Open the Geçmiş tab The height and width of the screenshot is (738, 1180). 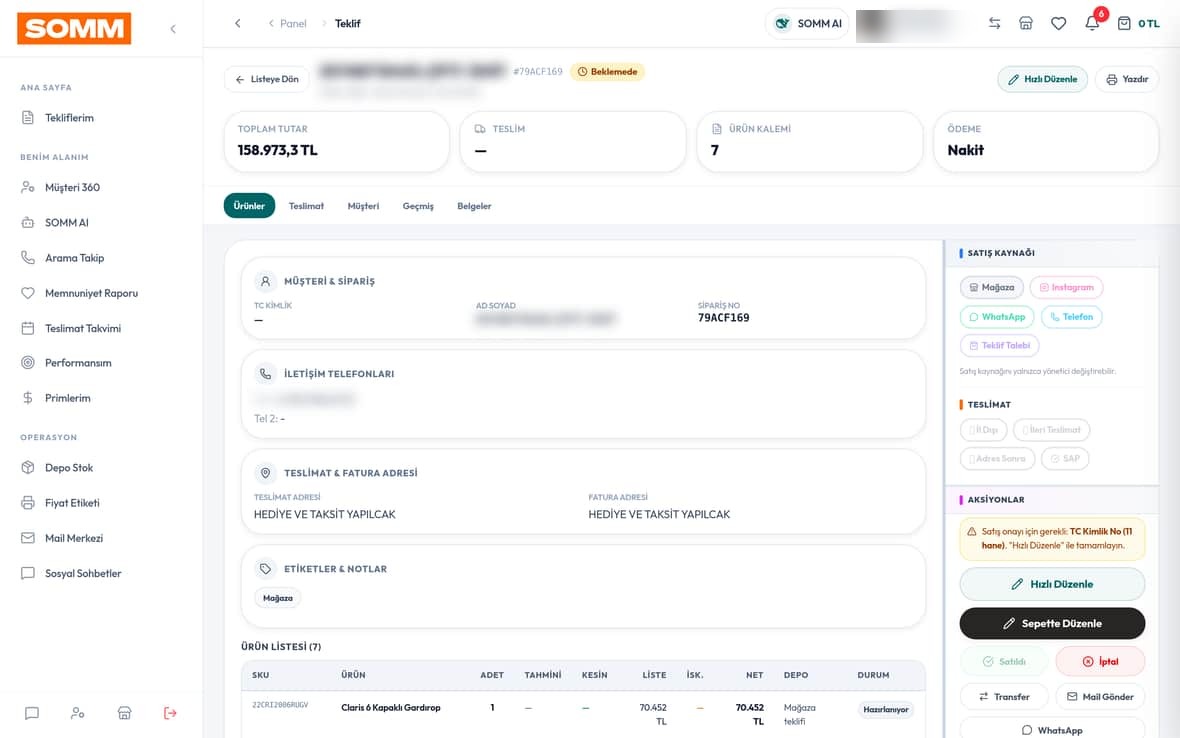(x=418, y=206)
